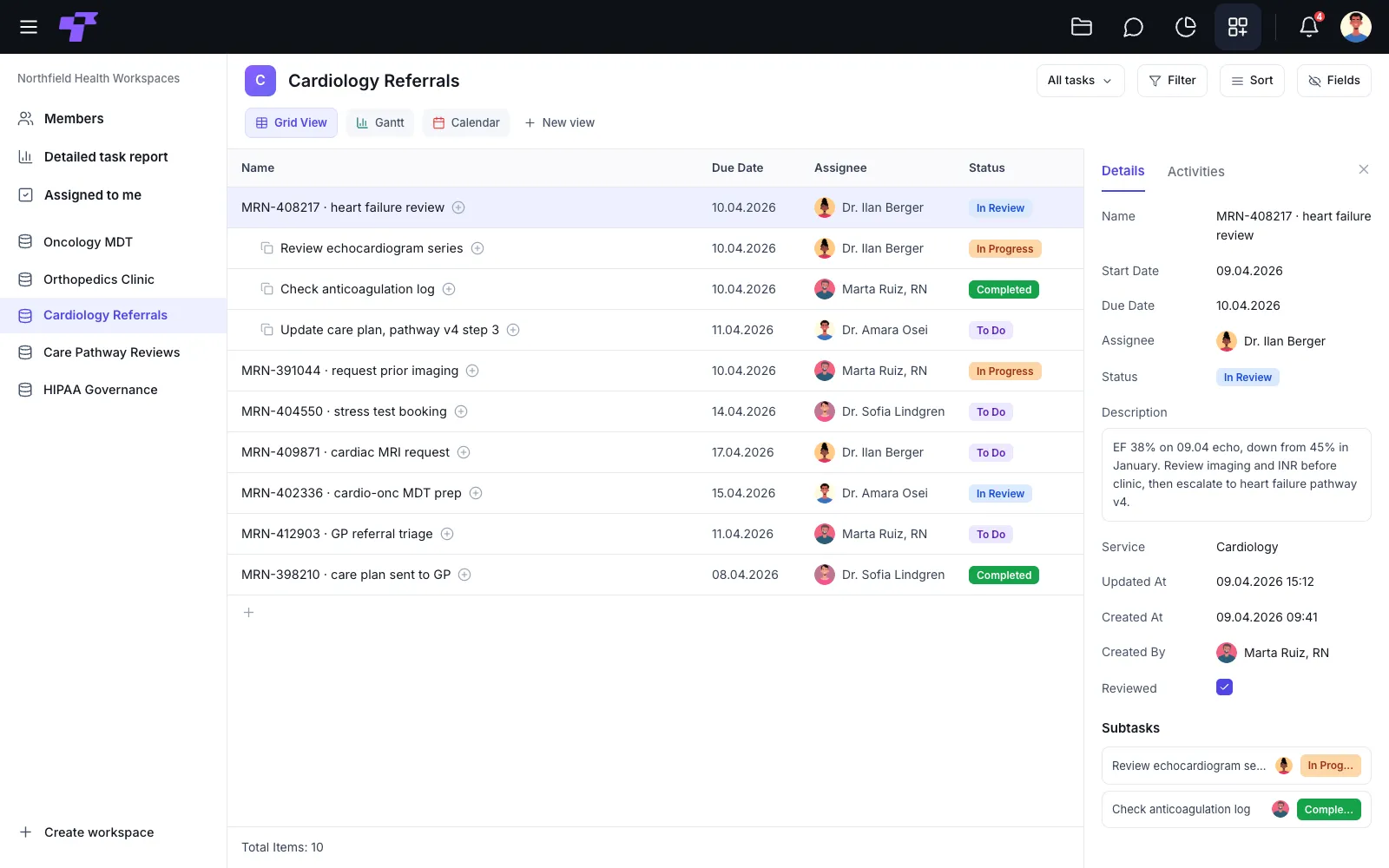Screen dimensions: 1389x868
Task: Open the Fields visibility button
Action: (x=1334, y=81)
